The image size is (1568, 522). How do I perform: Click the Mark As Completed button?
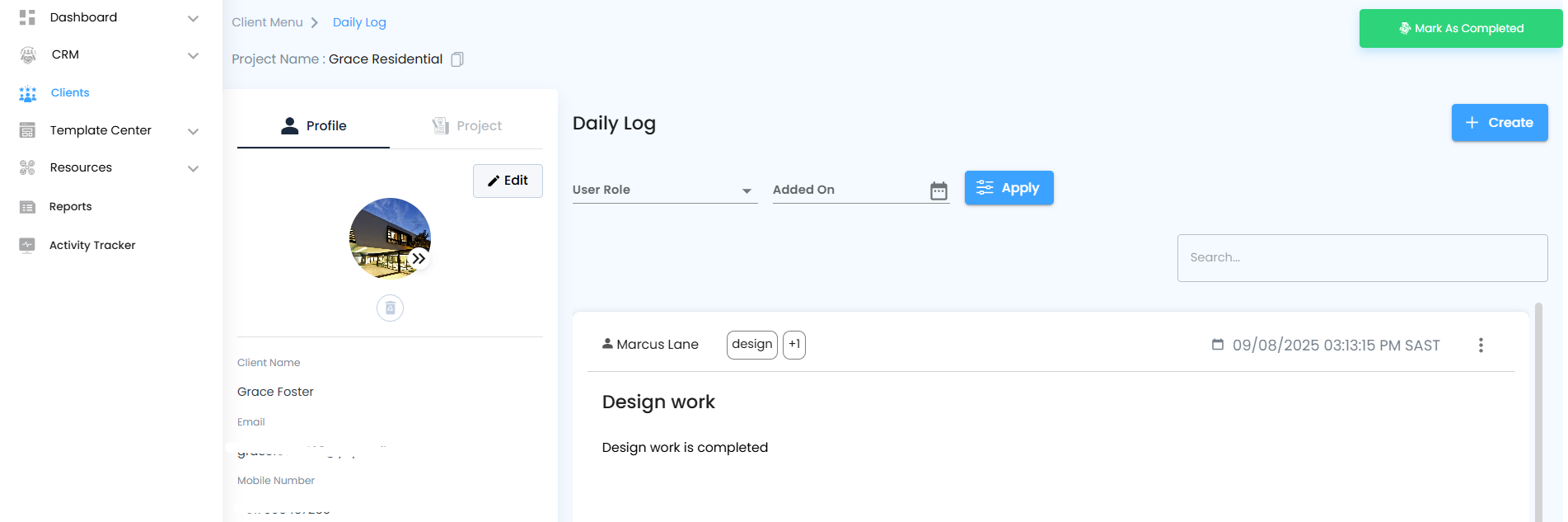[1460, 29]
